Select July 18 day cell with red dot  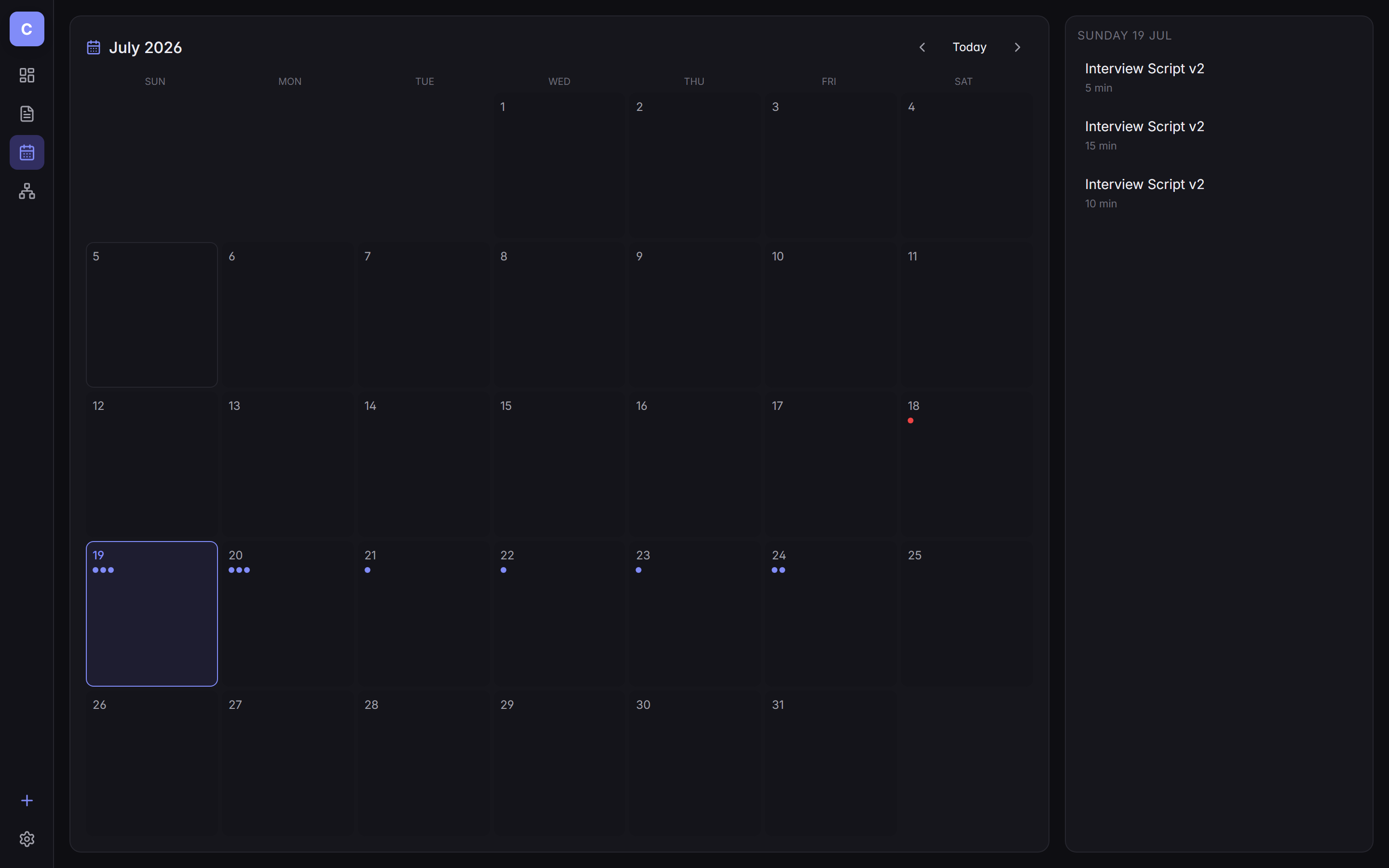pyautogui.click(x=967, y=464)
